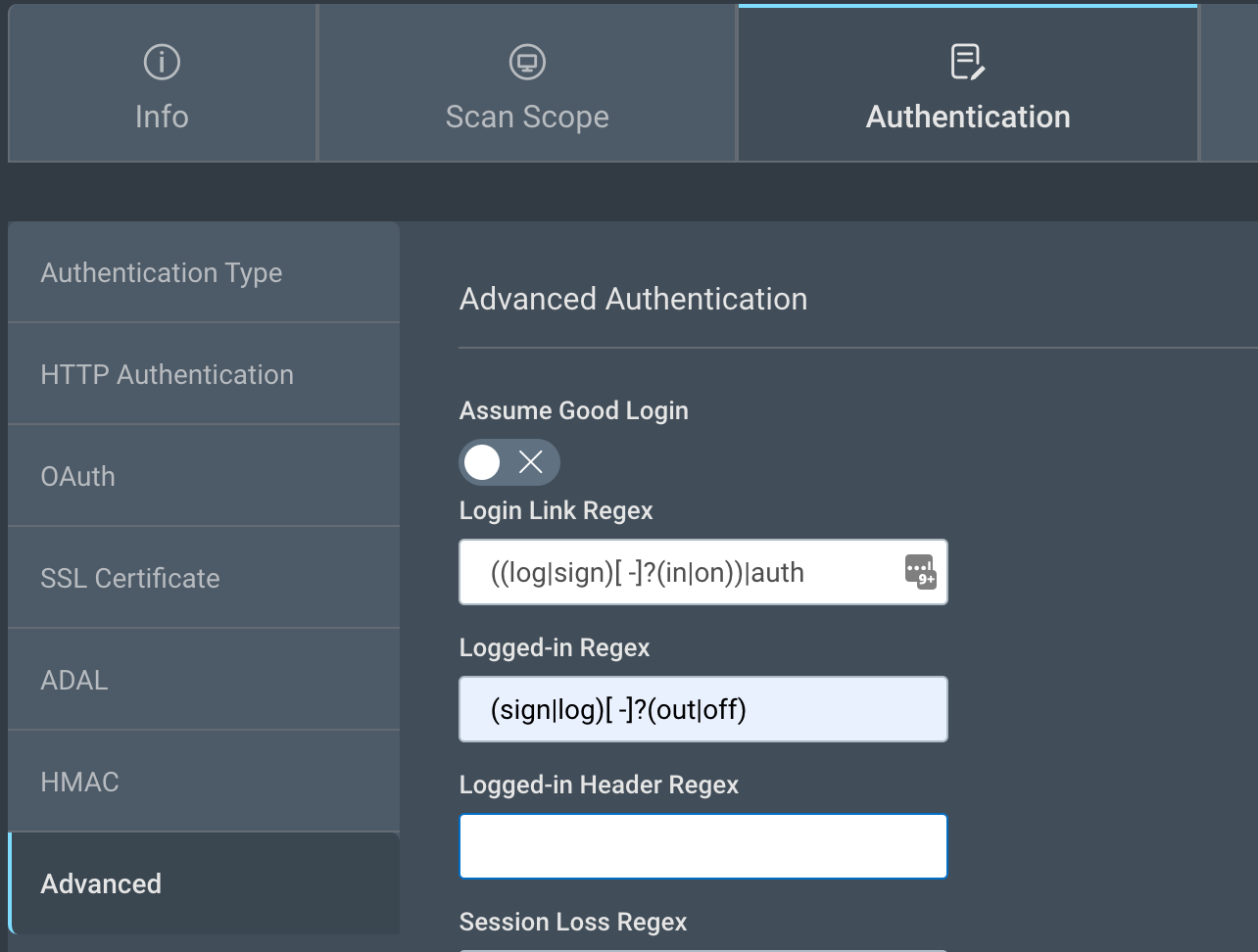Screen dimensions: 1258x952
Task: Enable the Assume Good Login toggle
Action: (508, 462)
